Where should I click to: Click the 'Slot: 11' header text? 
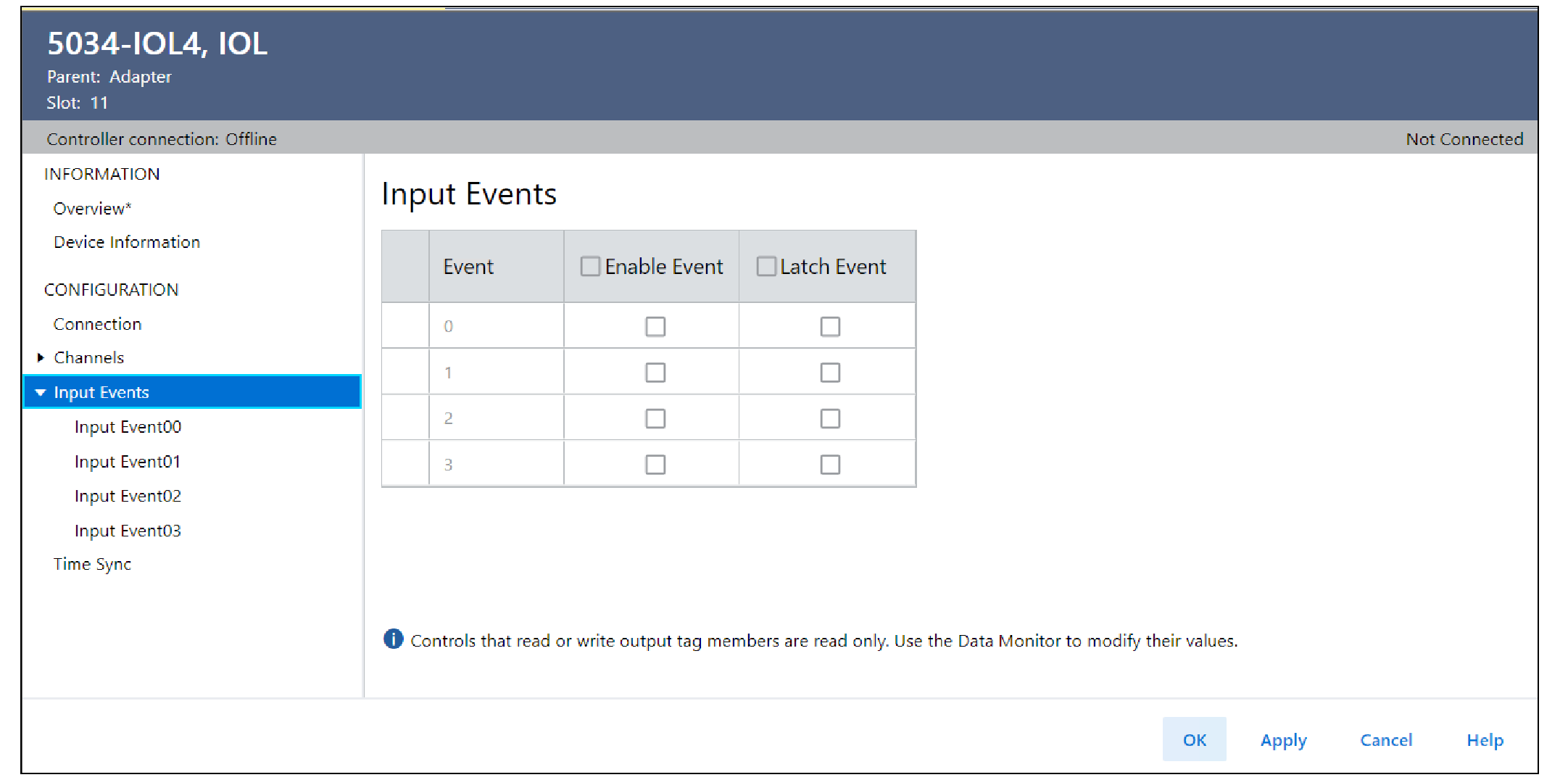click(x=78, y=103)
